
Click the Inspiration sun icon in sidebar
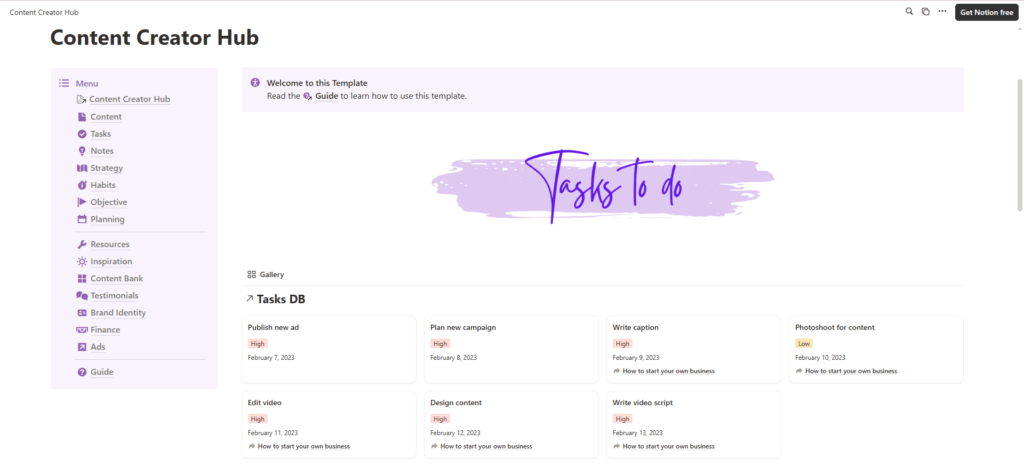click(x=82, y=261)
